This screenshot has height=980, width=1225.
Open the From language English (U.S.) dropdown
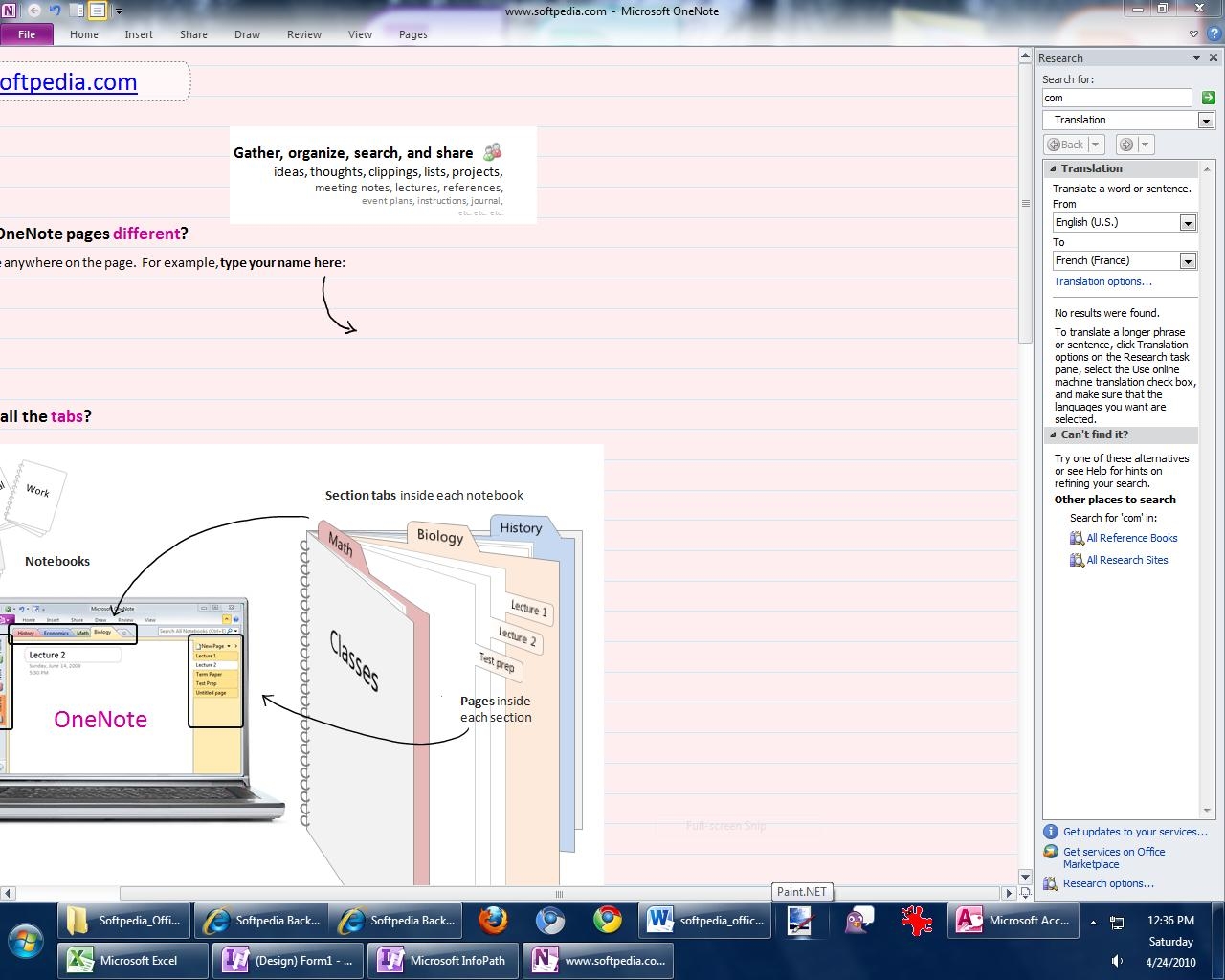[1188, 223]
